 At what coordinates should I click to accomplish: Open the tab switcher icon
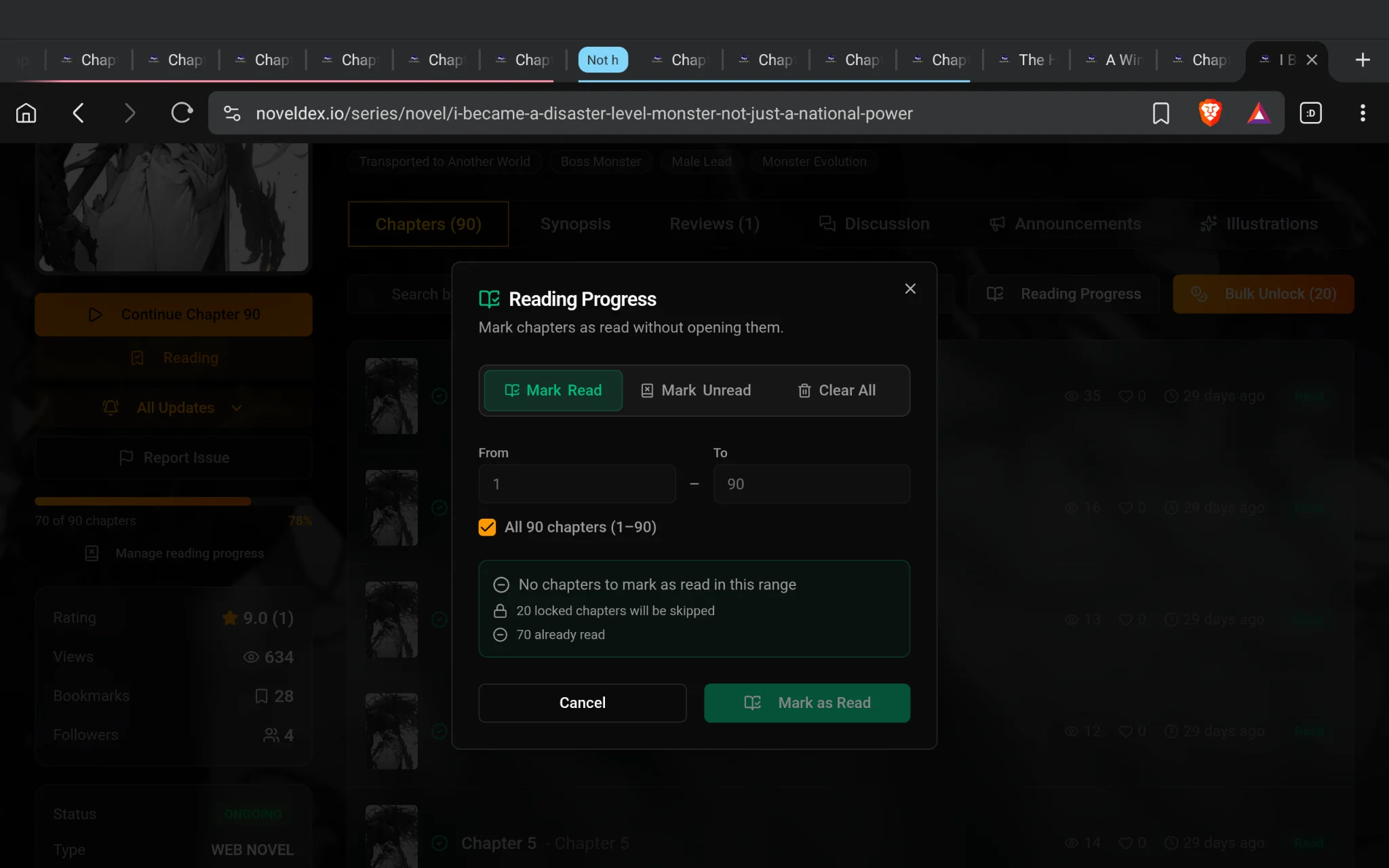pos(1310,113)
